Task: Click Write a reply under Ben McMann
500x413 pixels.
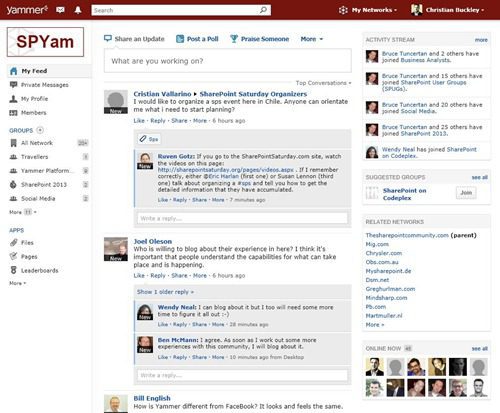Action: (x=242, y=375)
